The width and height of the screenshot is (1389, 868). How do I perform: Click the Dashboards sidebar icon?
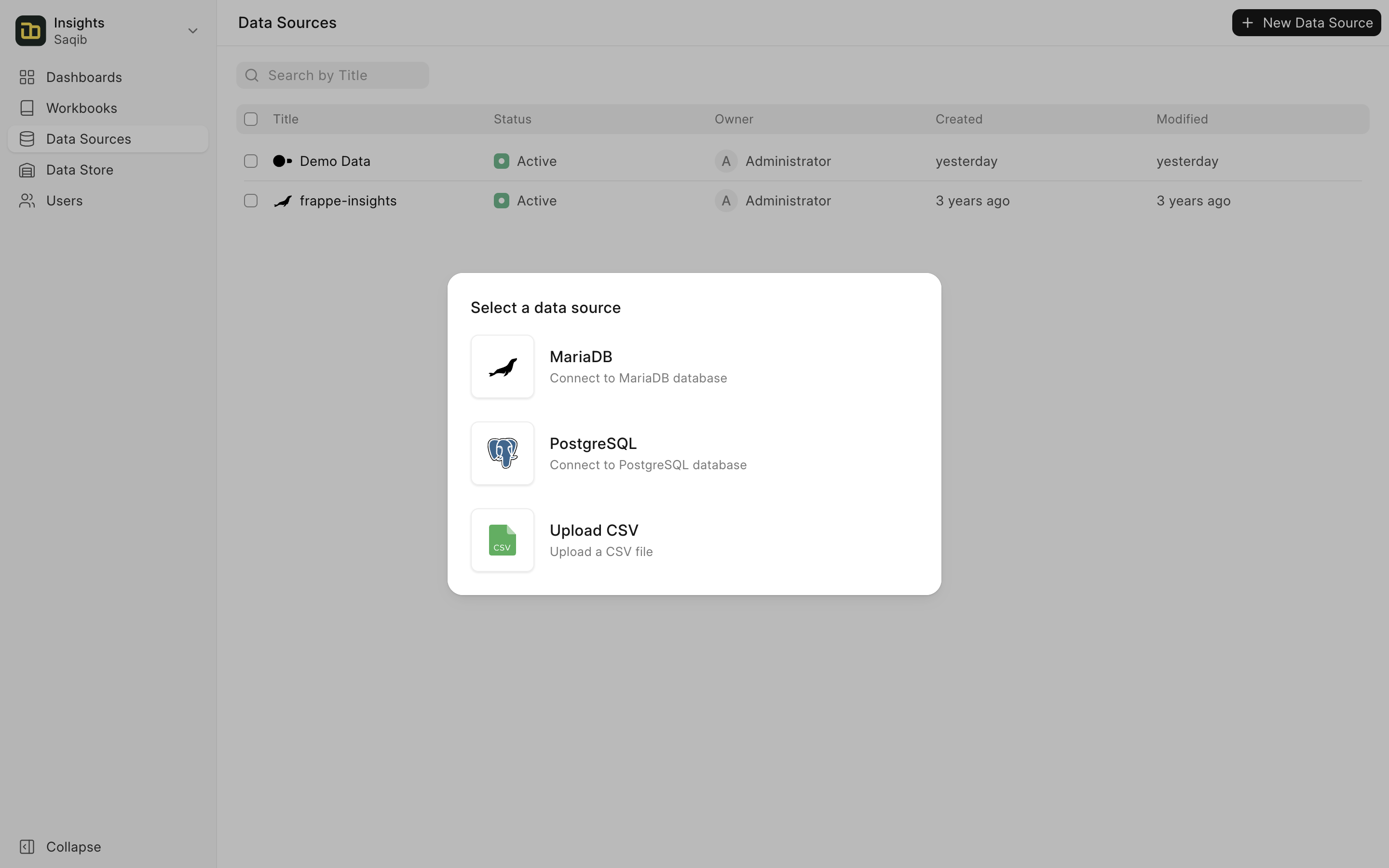pyautogui.click(x=27, y=77)
